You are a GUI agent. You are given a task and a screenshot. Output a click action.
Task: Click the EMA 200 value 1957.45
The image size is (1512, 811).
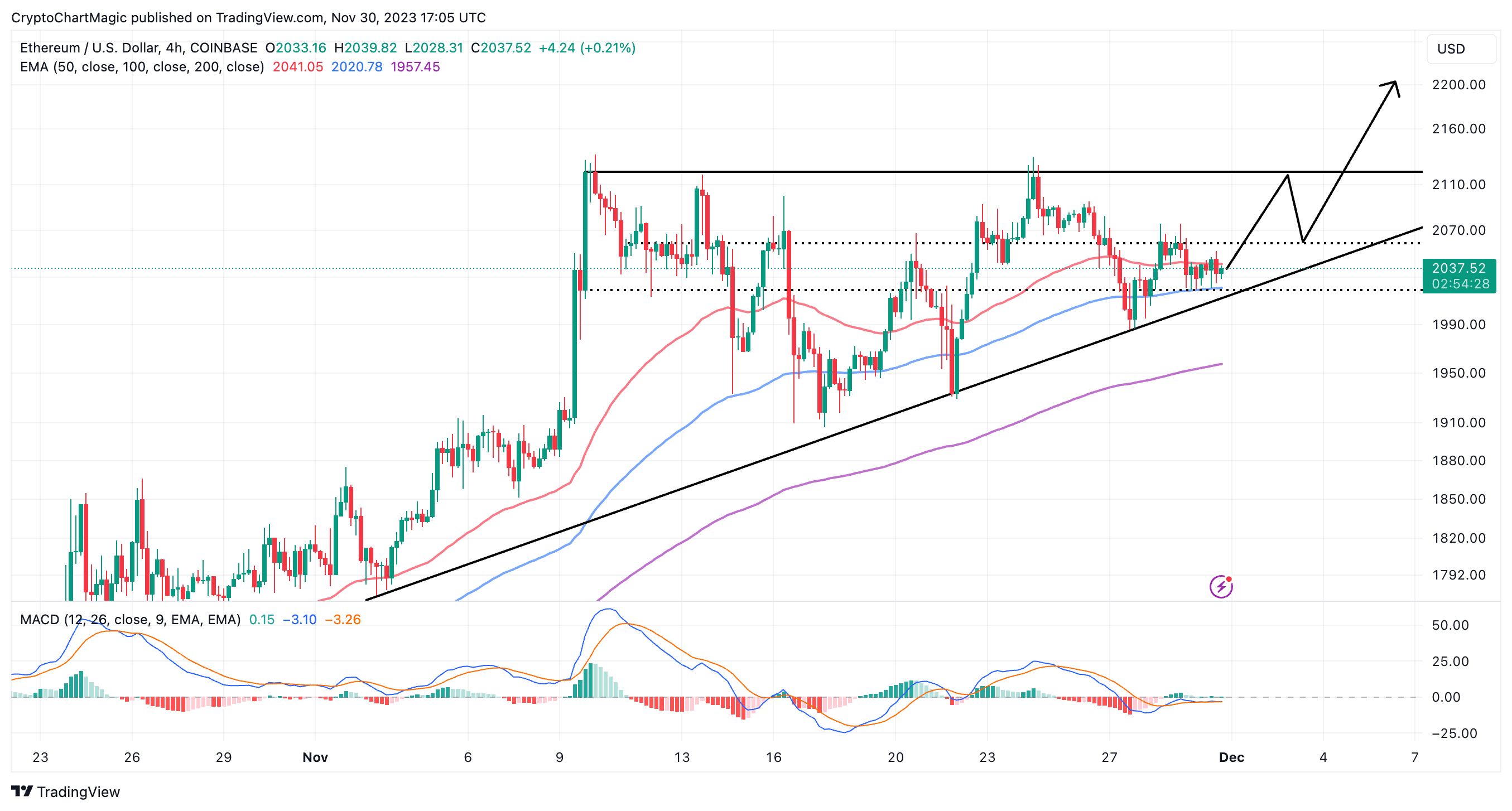coord(416,67)
